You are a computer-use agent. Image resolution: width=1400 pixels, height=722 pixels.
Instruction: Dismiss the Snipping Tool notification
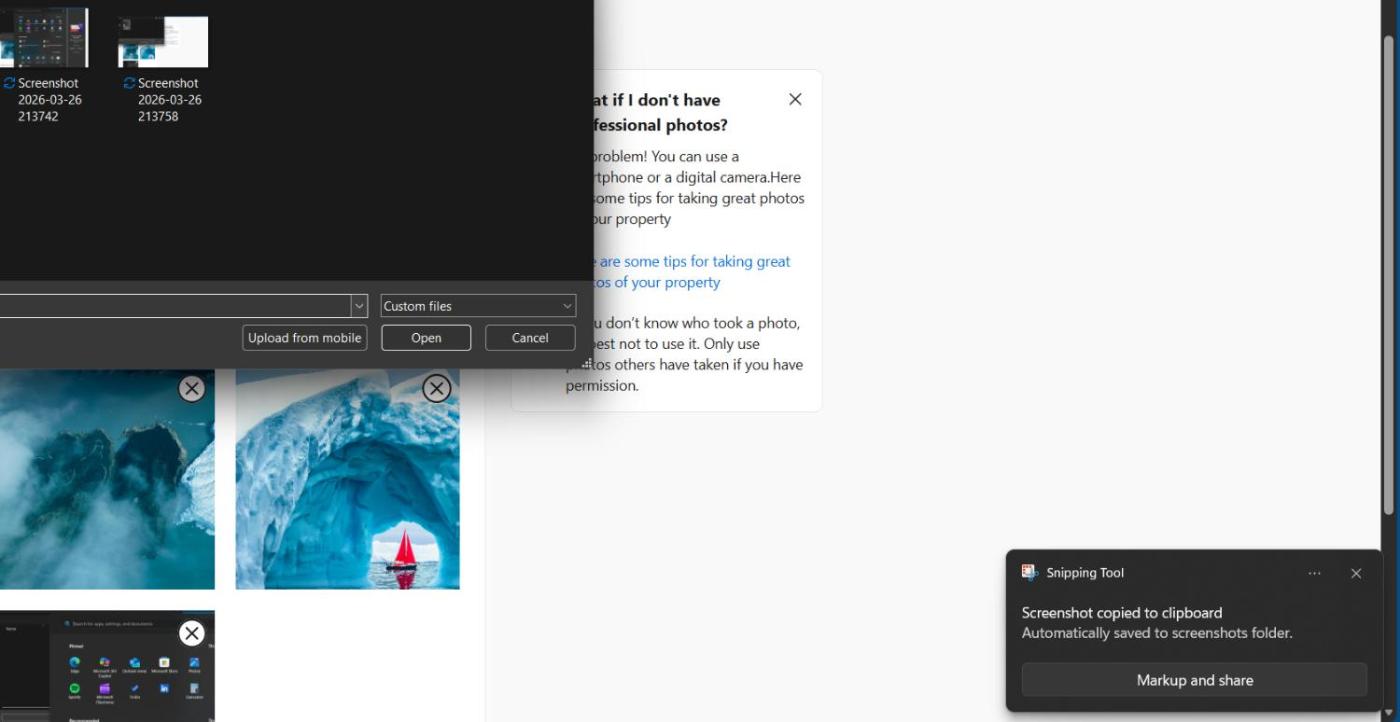tap(1356, 573)
